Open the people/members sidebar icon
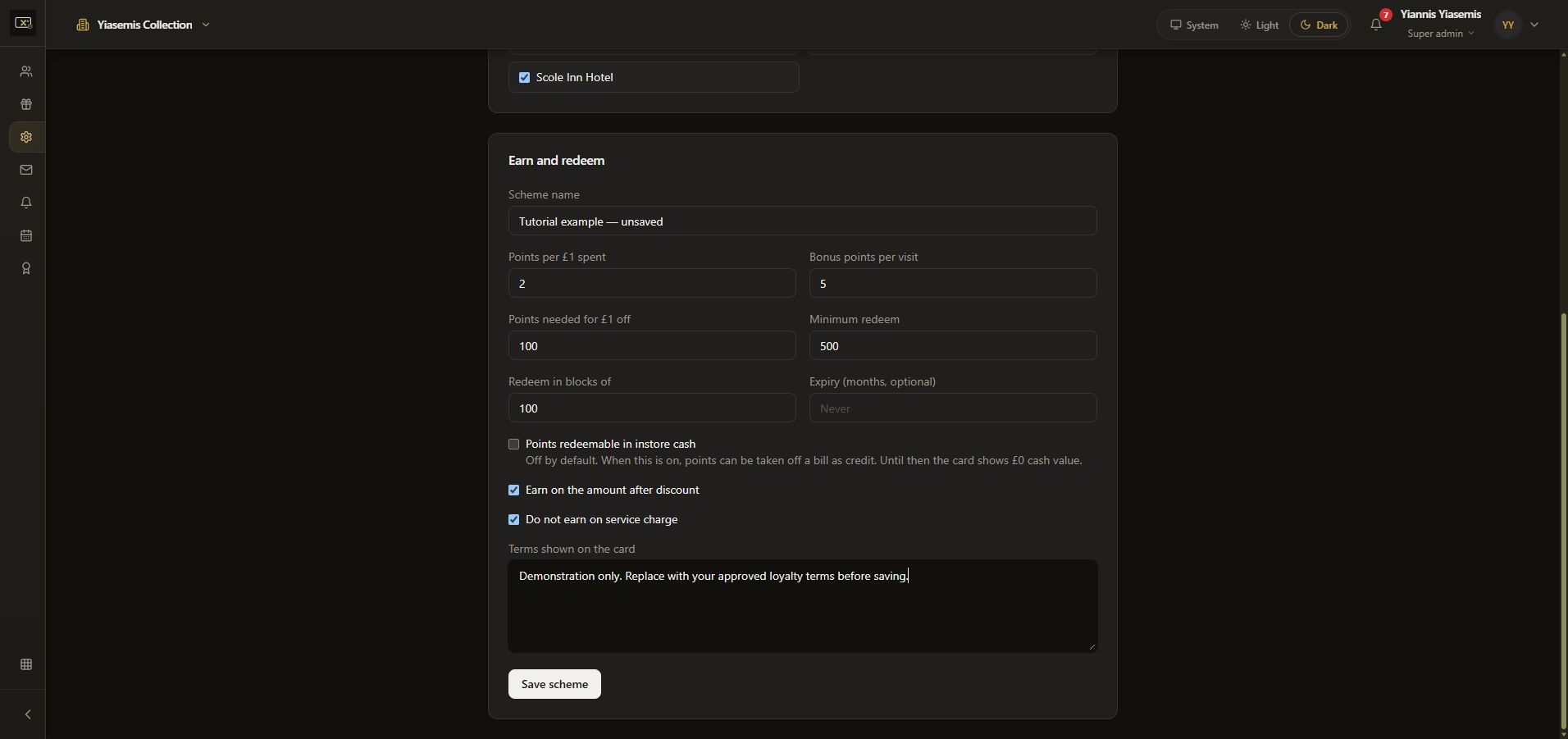The width and height of the screenshot is (1568, 739). (x=26, y=72)
